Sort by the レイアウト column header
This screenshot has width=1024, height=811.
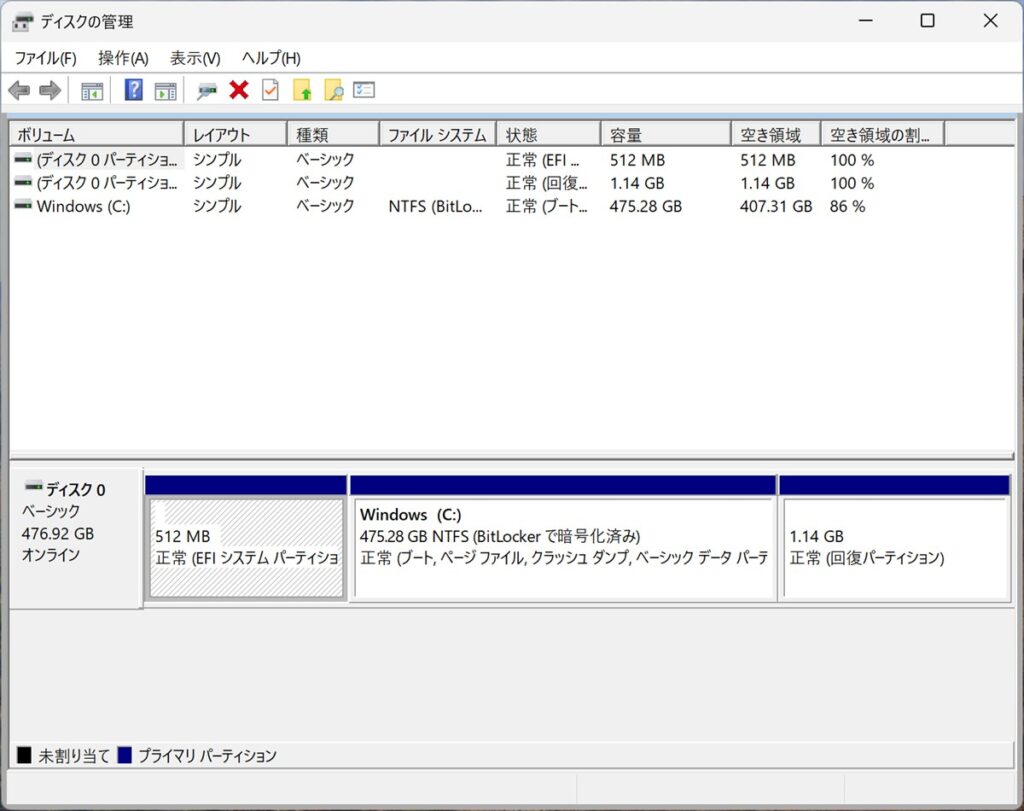pyautogui.click(x=236, y=135)
